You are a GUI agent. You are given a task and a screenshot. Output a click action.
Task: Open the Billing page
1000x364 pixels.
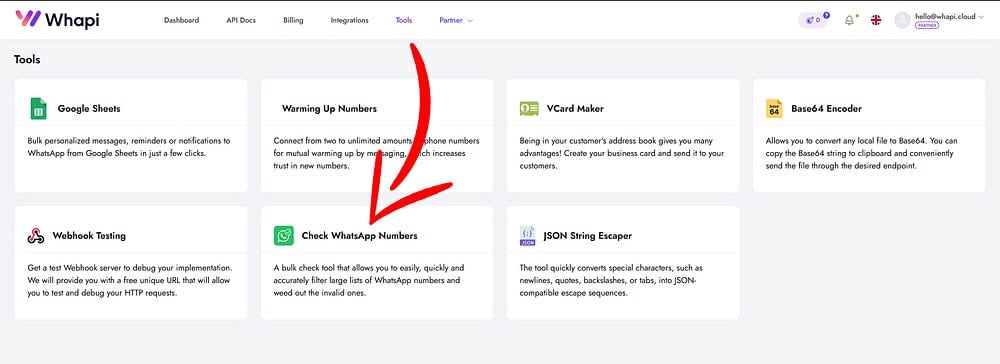pyautogui.click(x=293, y=20)
